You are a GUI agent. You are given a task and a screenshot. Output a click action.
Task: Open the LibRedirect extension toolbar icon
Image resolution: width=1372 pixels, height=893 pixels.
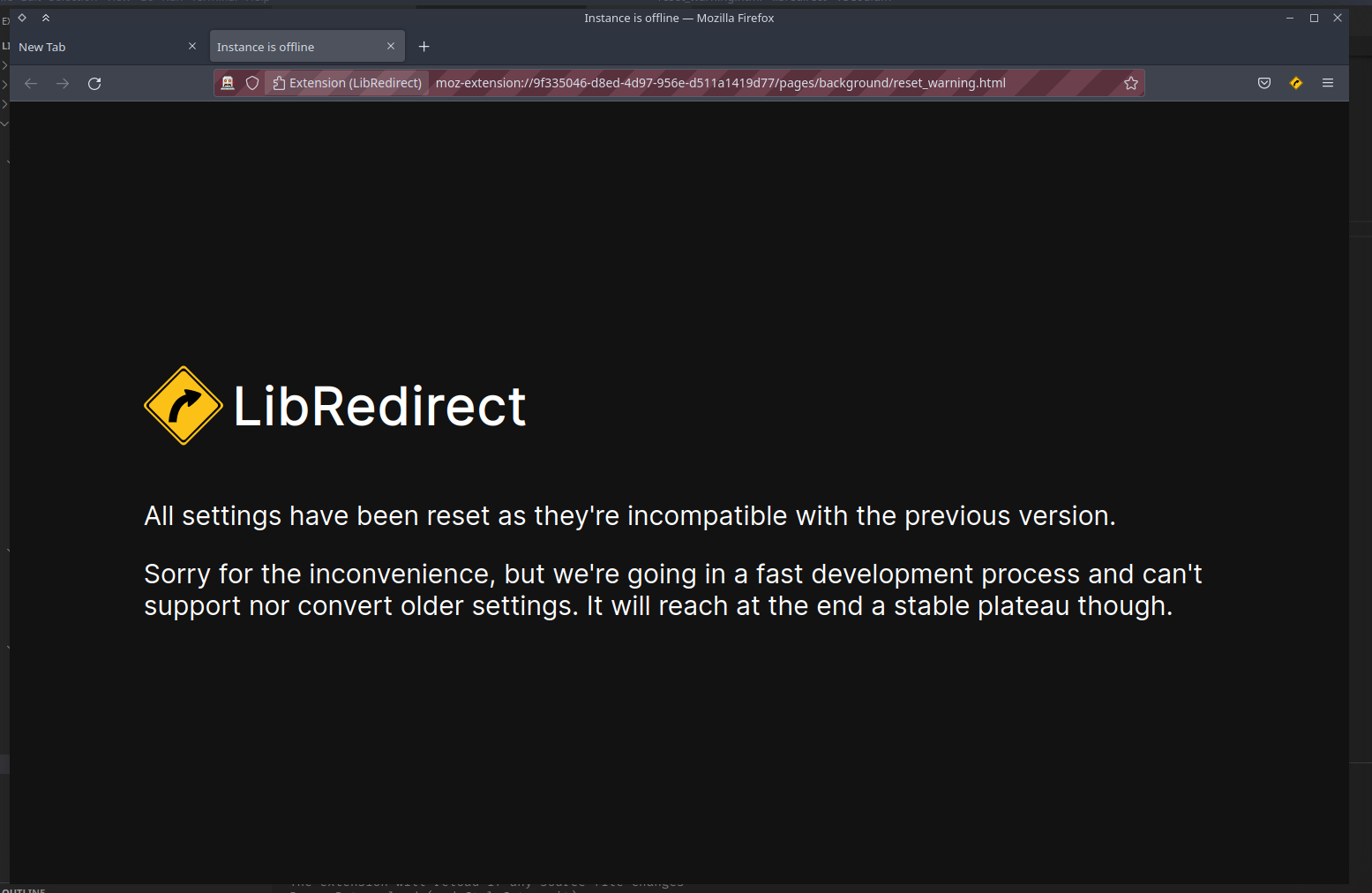(1295, 83)
